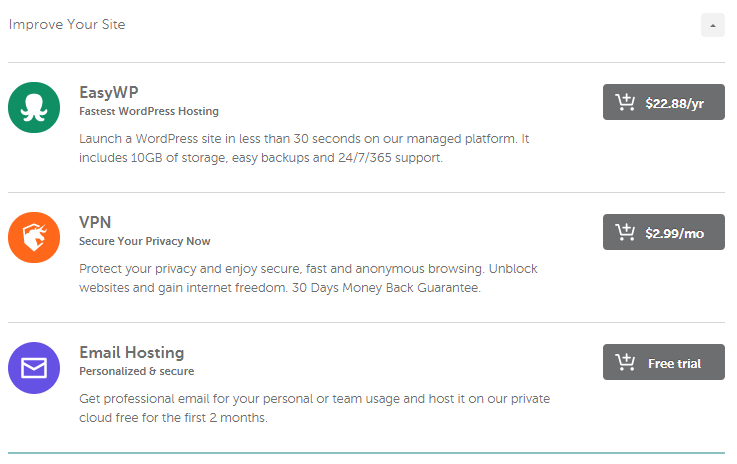The image size is (737, 464).
Task: Click the Fastest WordPress Hosting subtitle
Action: (149, 111)
